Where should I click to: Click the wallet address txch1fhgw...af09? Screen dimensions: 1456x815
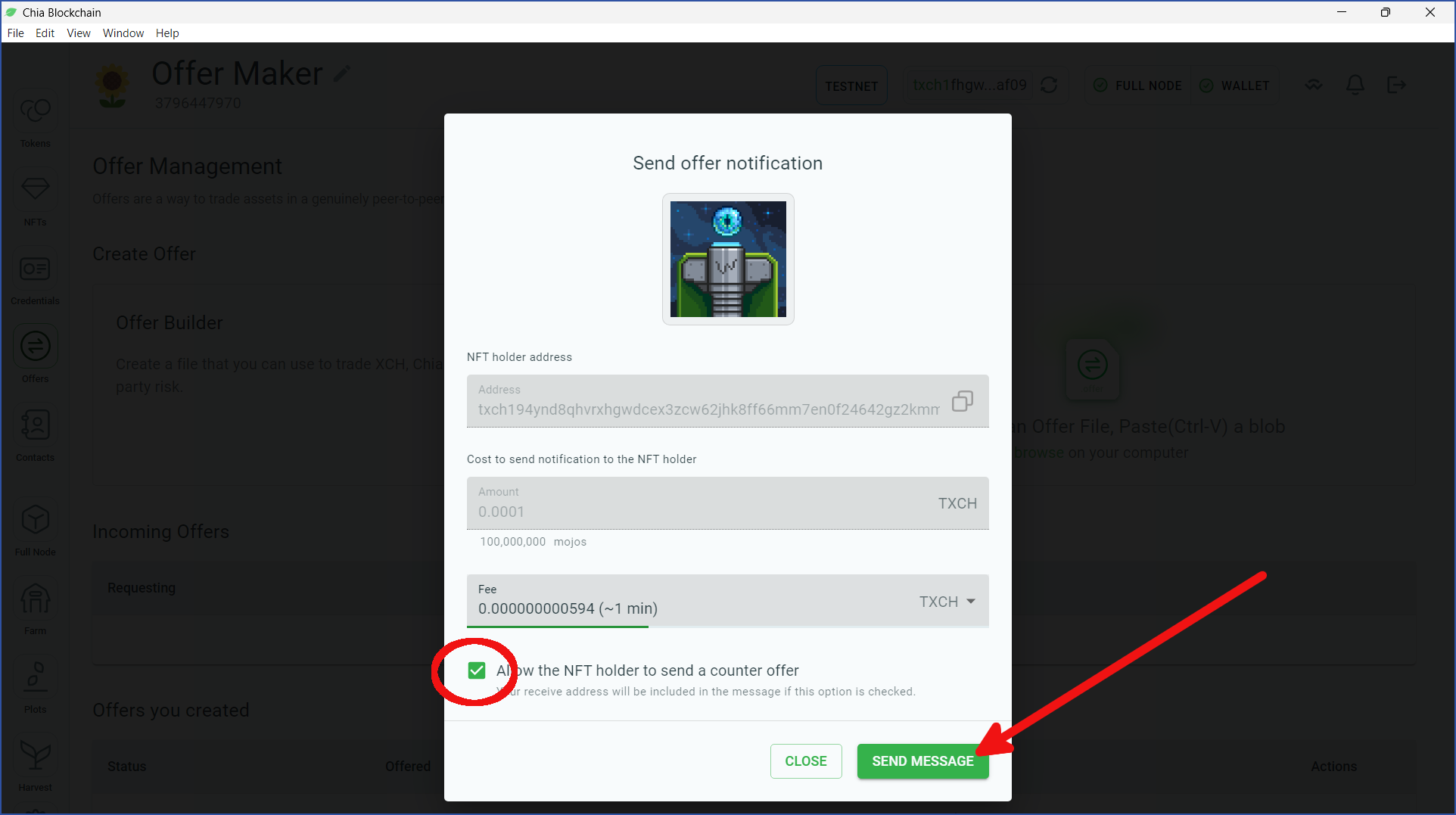click(970, 85)
